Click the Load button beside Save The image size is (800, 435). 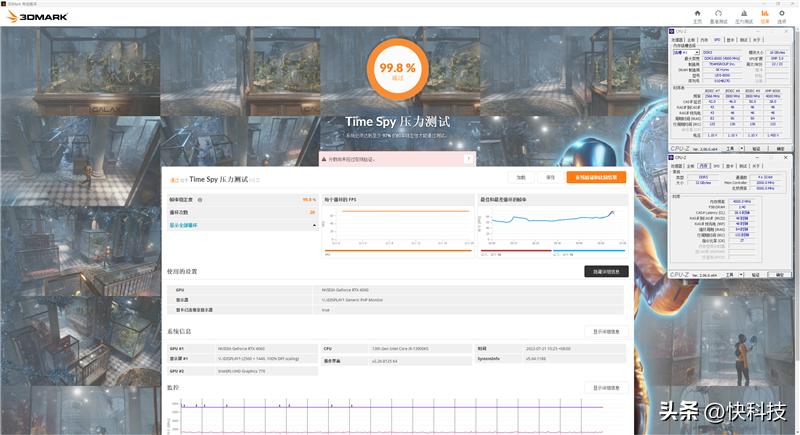[521, 177]
